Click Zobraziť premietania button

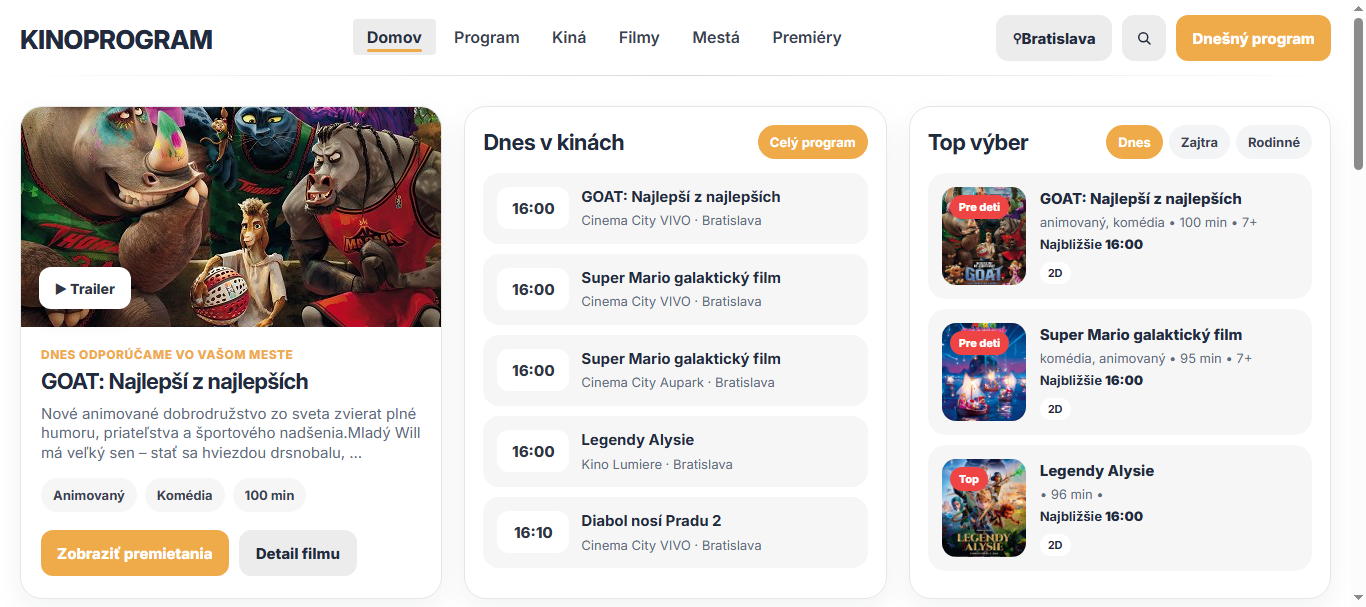(x=135, y=553)
